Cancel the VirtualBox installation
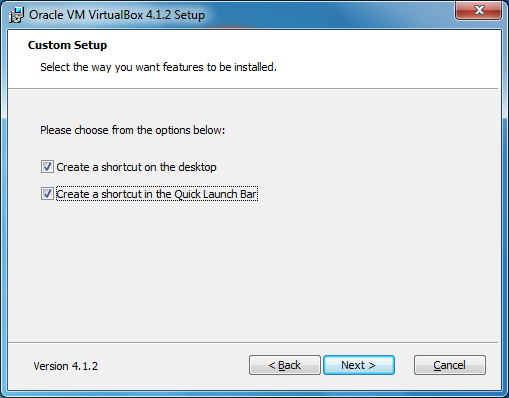Screen dimensions: 509x398 [450, 365]
